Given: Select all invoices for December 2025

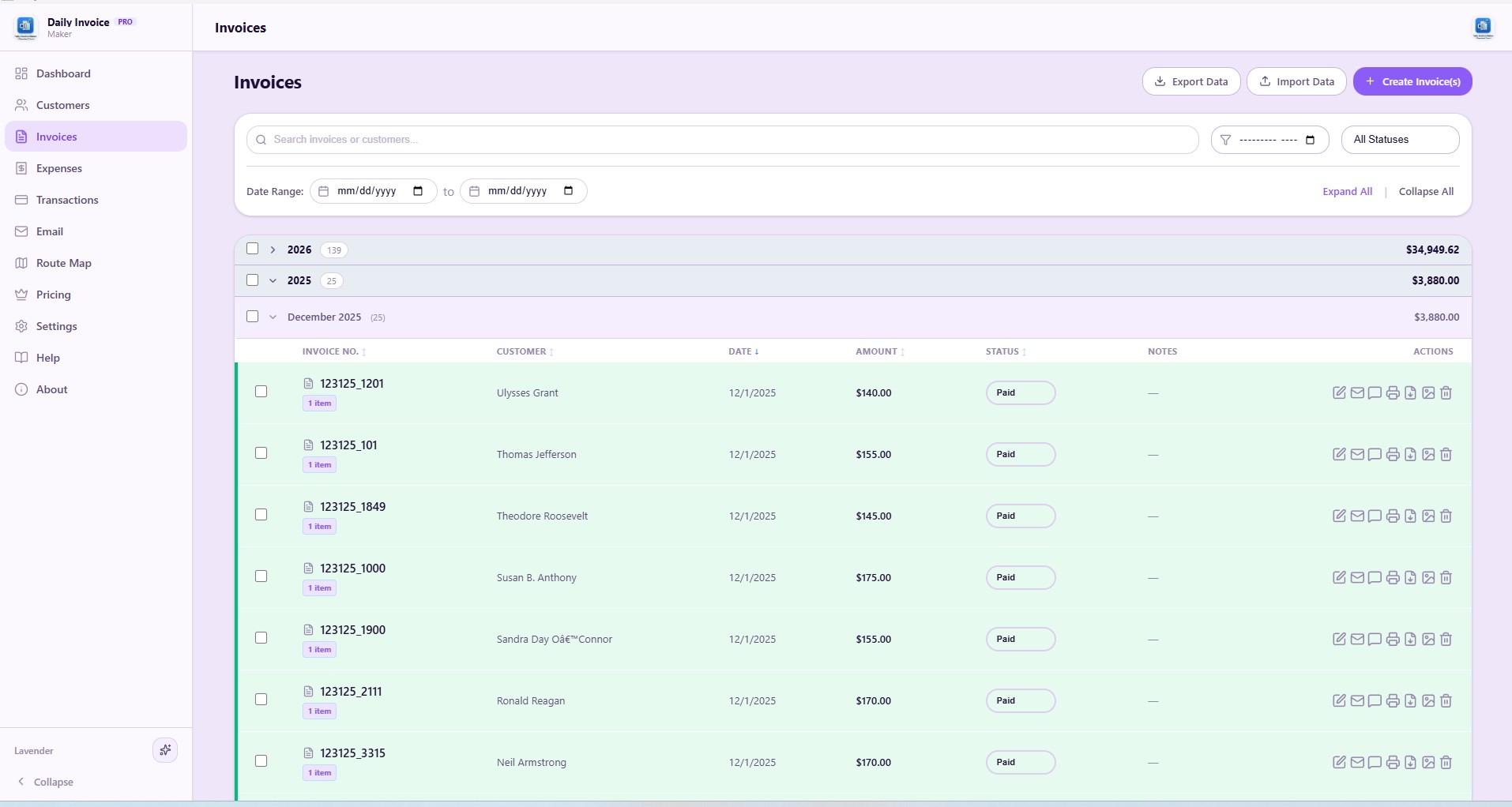Looking at the screenshot, I should coord(252,316).
